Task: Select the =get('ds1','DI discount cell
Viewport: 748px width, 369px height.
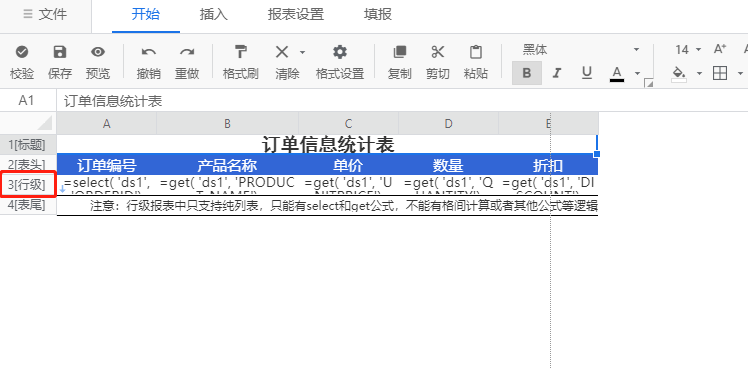Action: point(548,185)
